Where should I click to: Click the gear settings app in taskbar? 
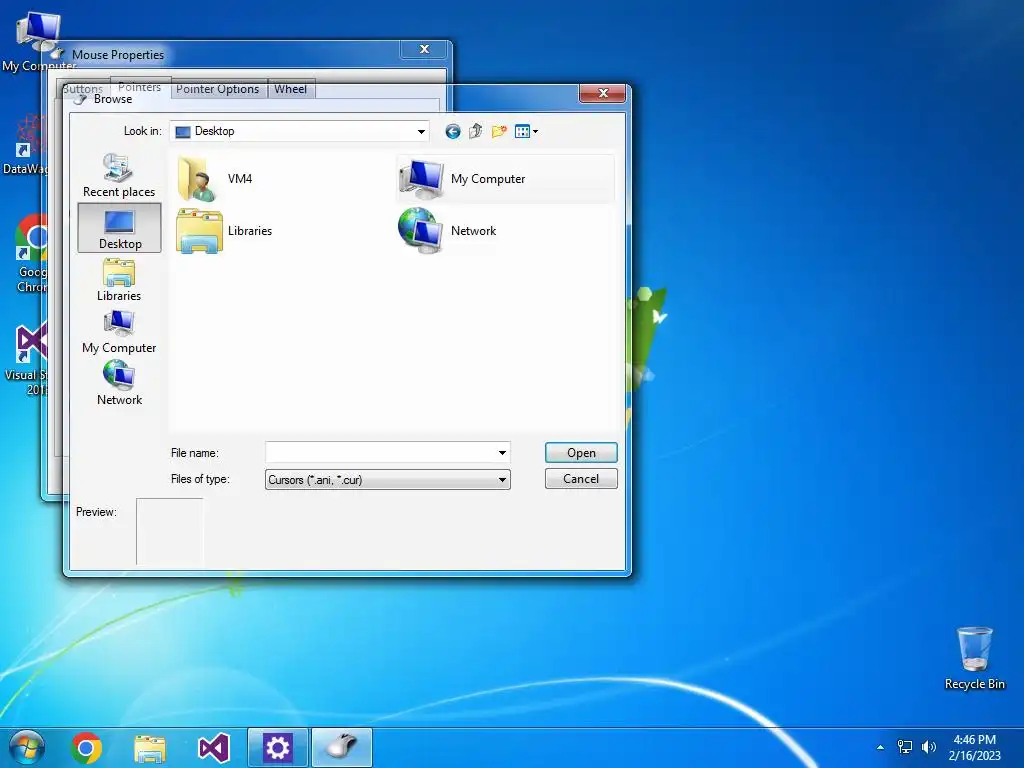[278, 748]
